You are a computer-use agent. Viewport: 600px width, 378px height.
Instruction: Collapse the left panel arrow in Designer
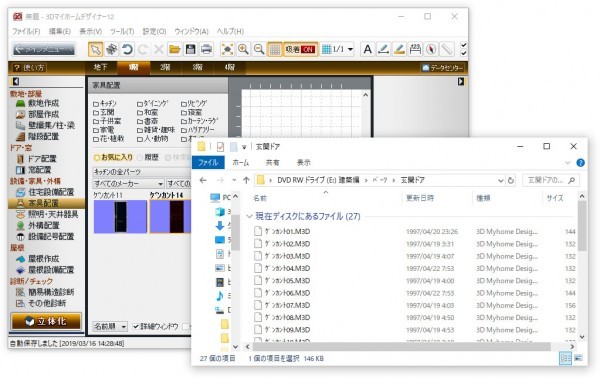[x=16, y=81]
